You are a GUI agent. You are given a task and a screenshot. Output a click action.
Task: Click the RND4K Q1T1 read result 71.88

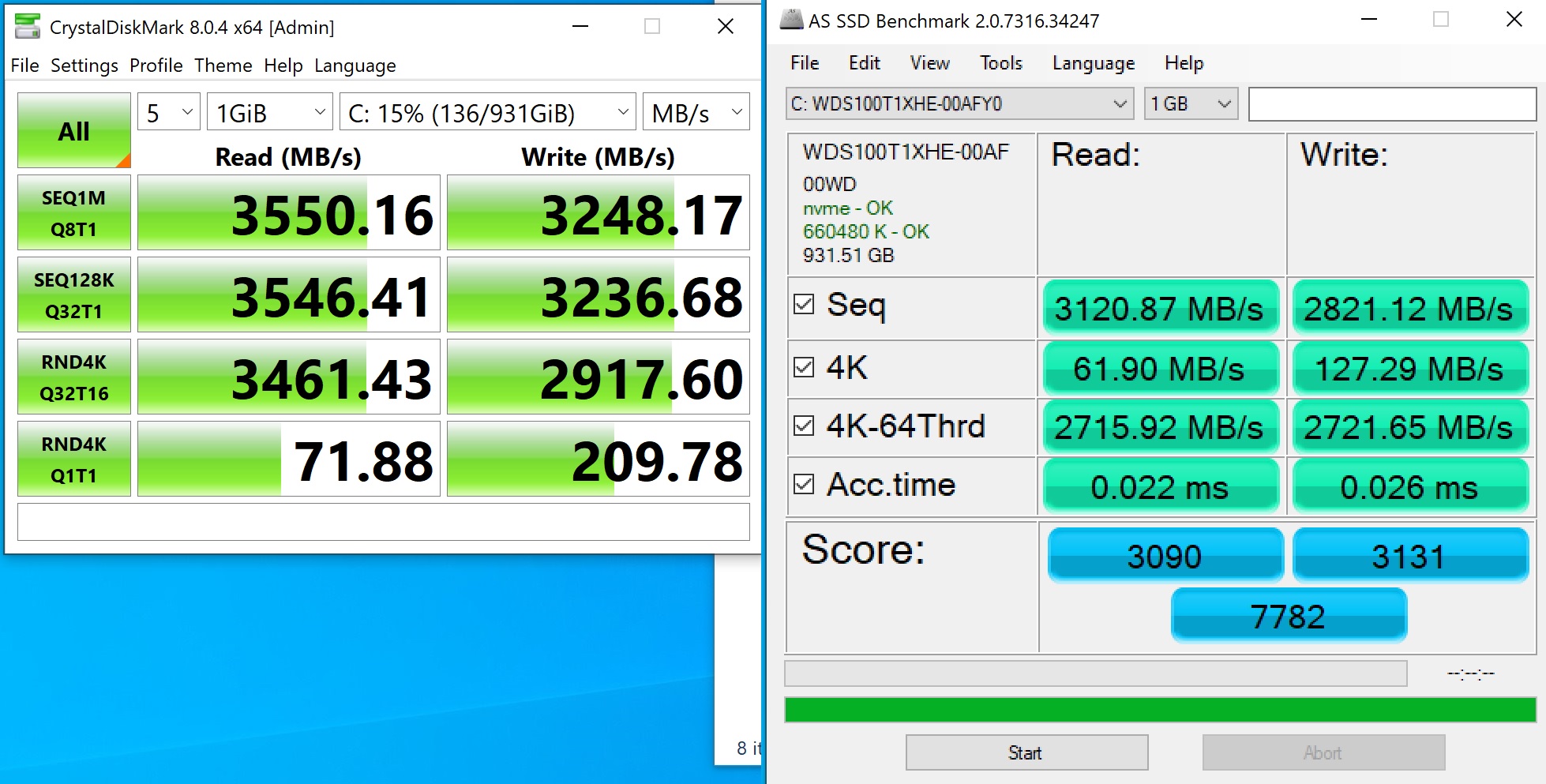289,460
